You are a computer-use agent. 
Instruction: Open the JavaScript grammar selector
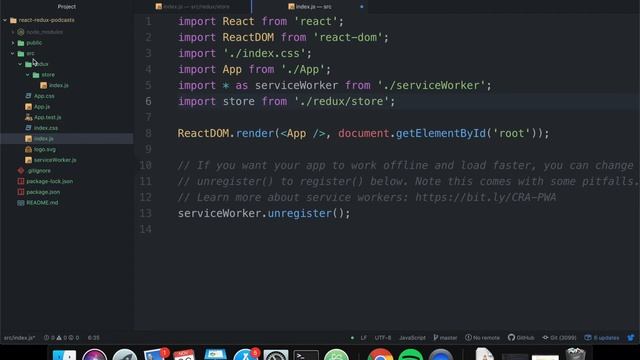coord(412,338)
